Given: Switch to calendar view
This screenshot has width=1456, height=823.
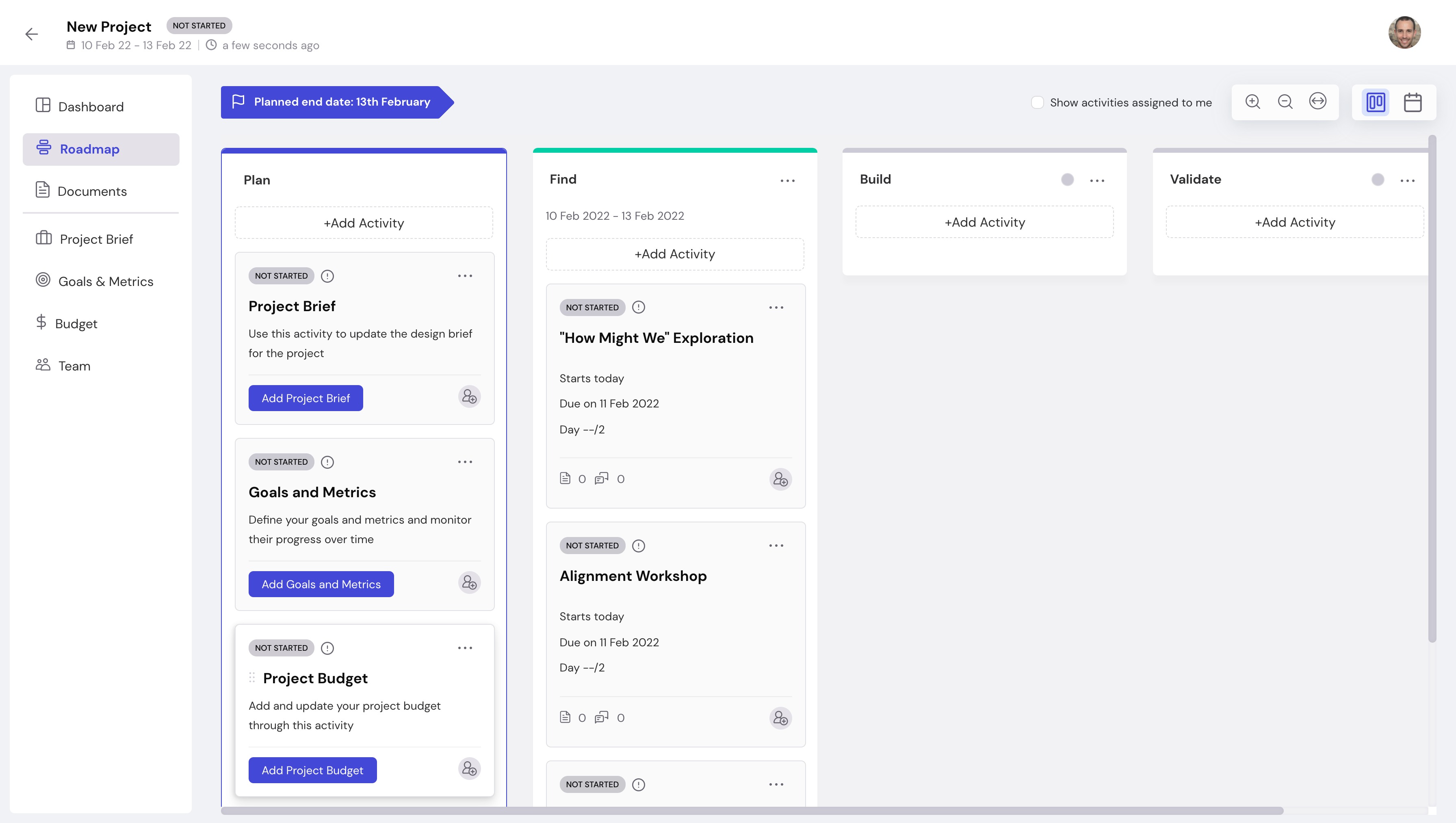Looking at the screenshot, I should 1413,102.
